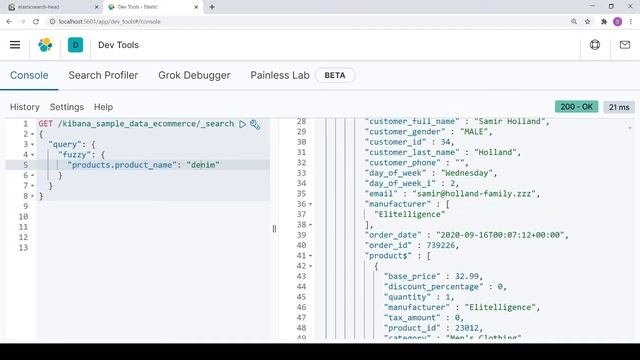Open the Chrome profile avatar
This screenshot has height=360, width=640.
click(618, 22)
